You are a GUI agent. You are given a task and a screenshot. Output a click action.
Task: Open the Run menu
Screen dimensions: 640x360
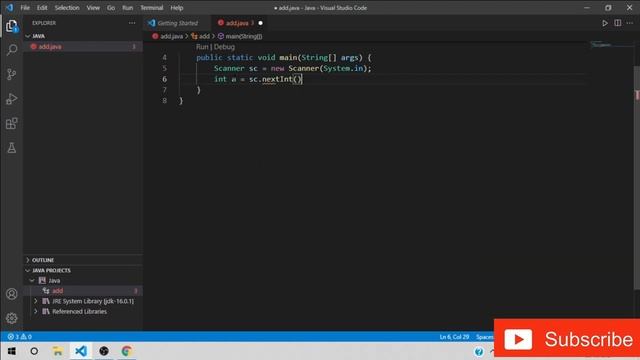(x=127, y=8)
